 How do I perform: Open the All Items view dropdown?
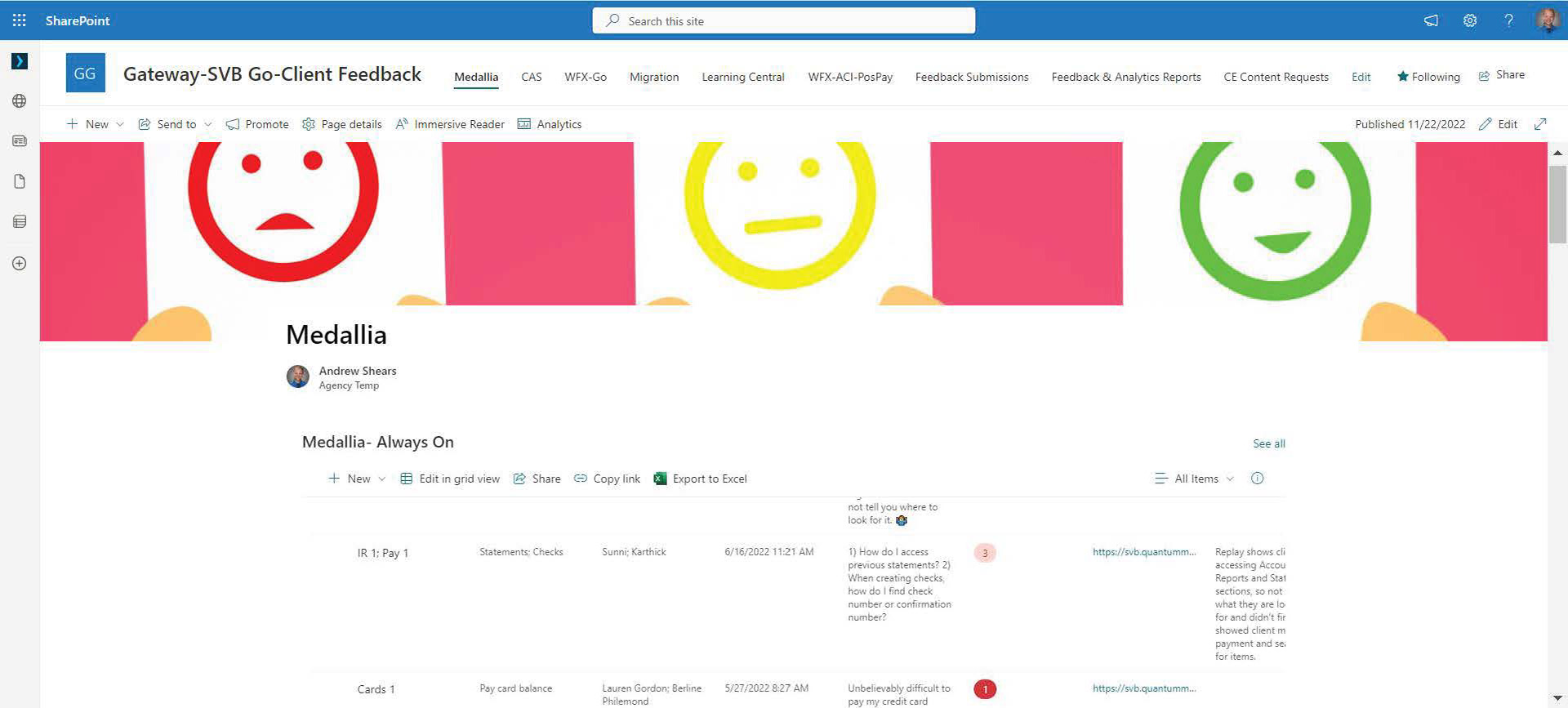1194,479
